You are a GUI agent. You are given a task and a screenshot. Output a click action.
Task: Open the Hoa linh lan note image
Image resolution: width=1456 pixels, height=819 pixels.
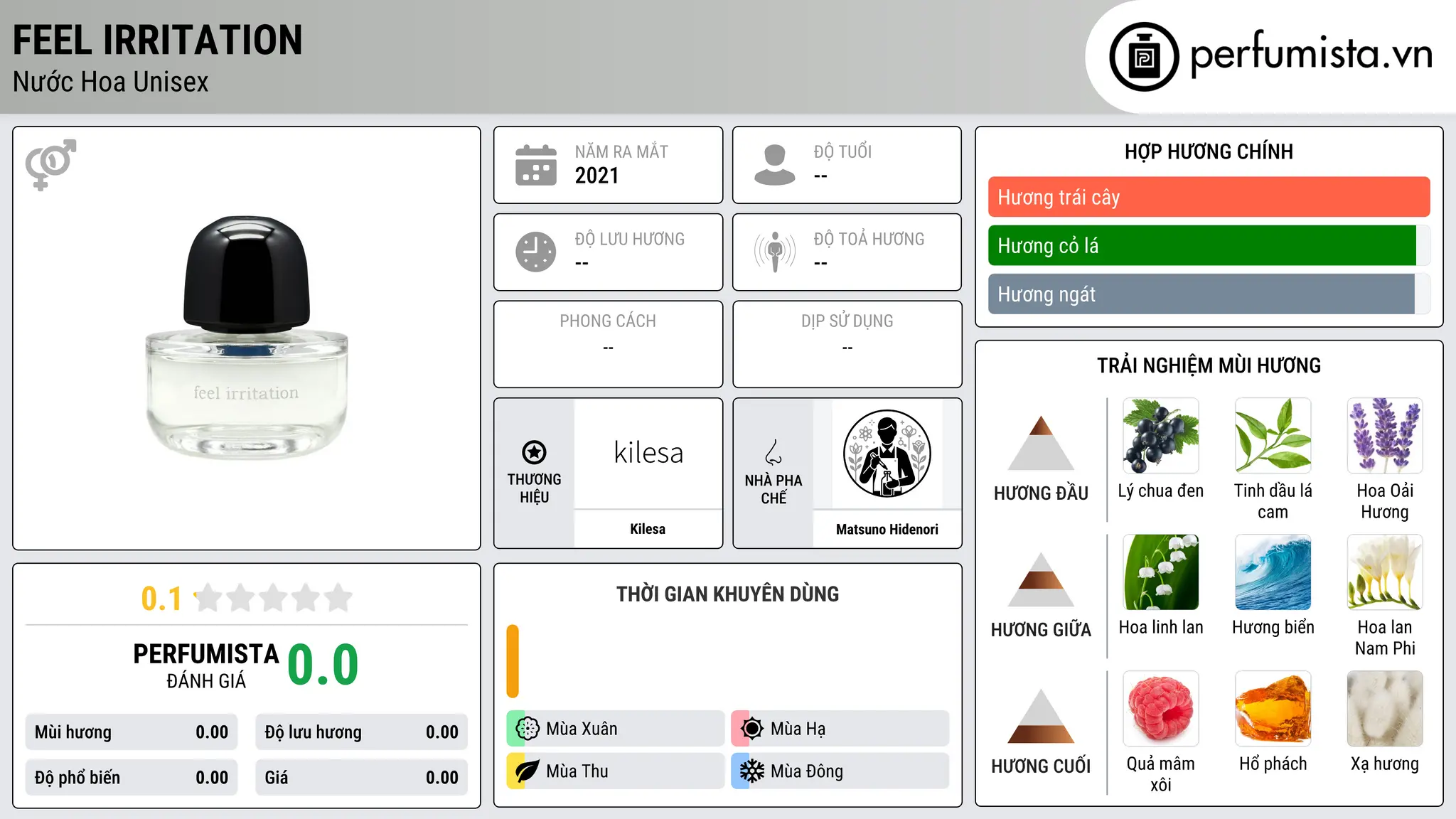(x=1161, y=572)
